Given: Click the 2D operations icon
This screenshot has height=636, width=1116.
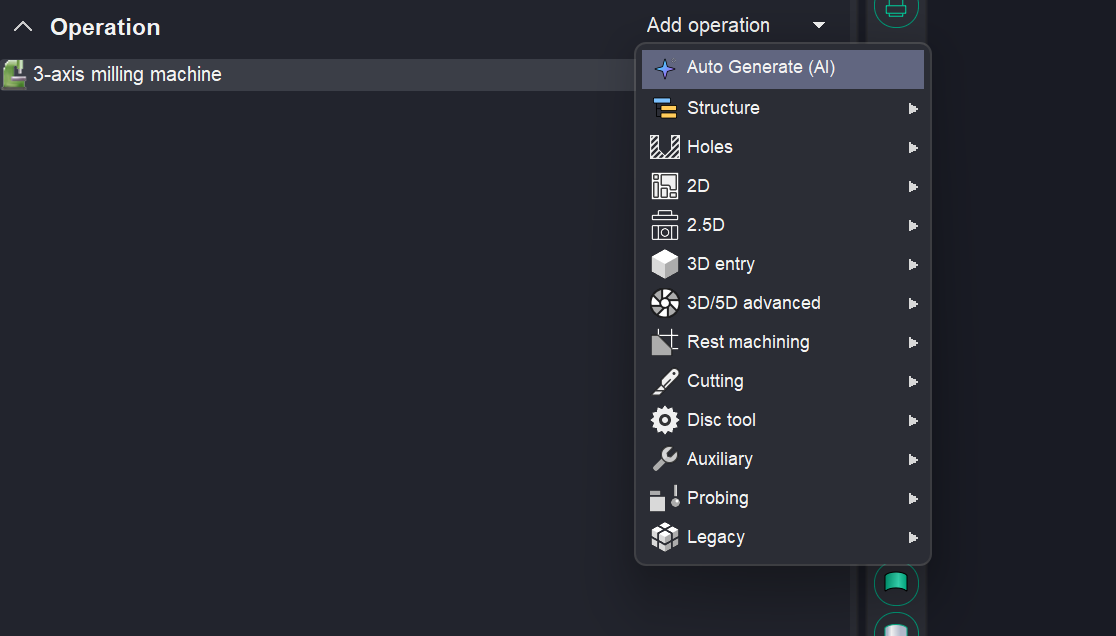Looking at the screenshot, I should click(665, 186).
